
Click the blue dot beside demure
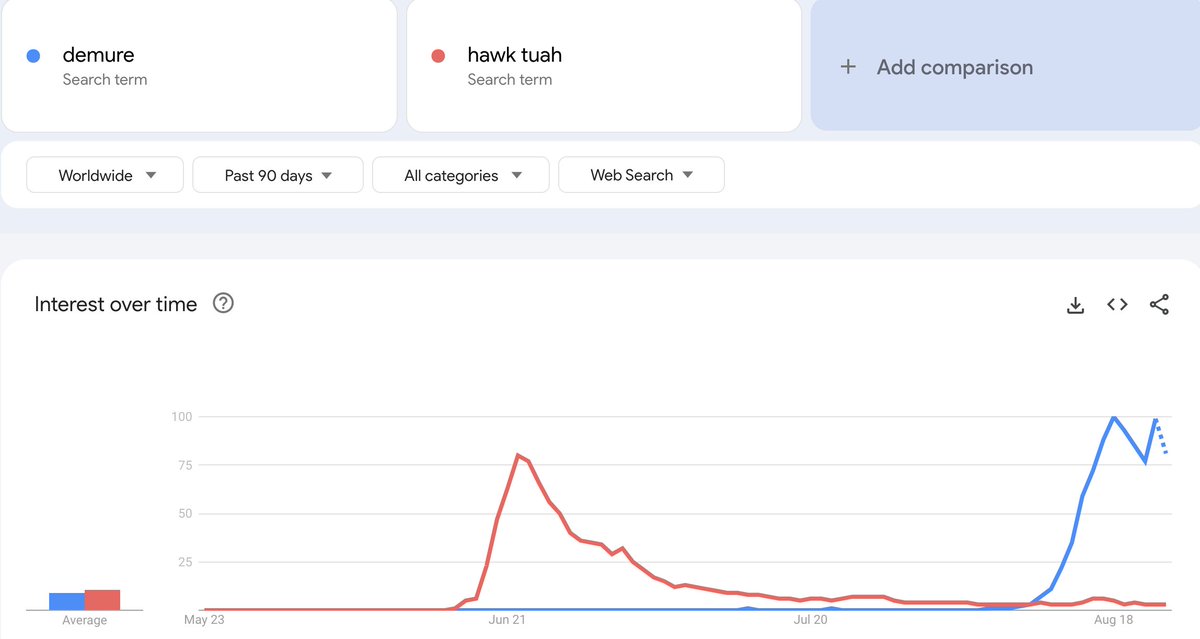pyautogui.click(x=33, y=56)
